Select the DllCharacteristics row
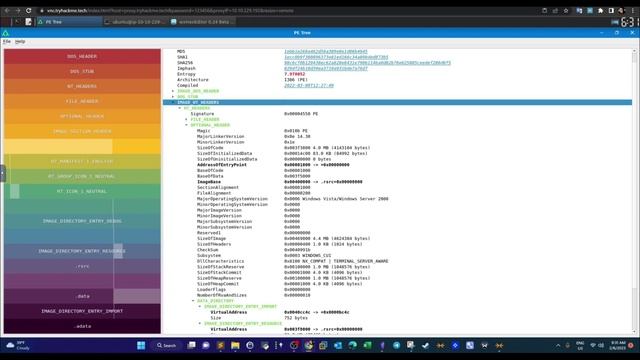 [x=398, y=261]
